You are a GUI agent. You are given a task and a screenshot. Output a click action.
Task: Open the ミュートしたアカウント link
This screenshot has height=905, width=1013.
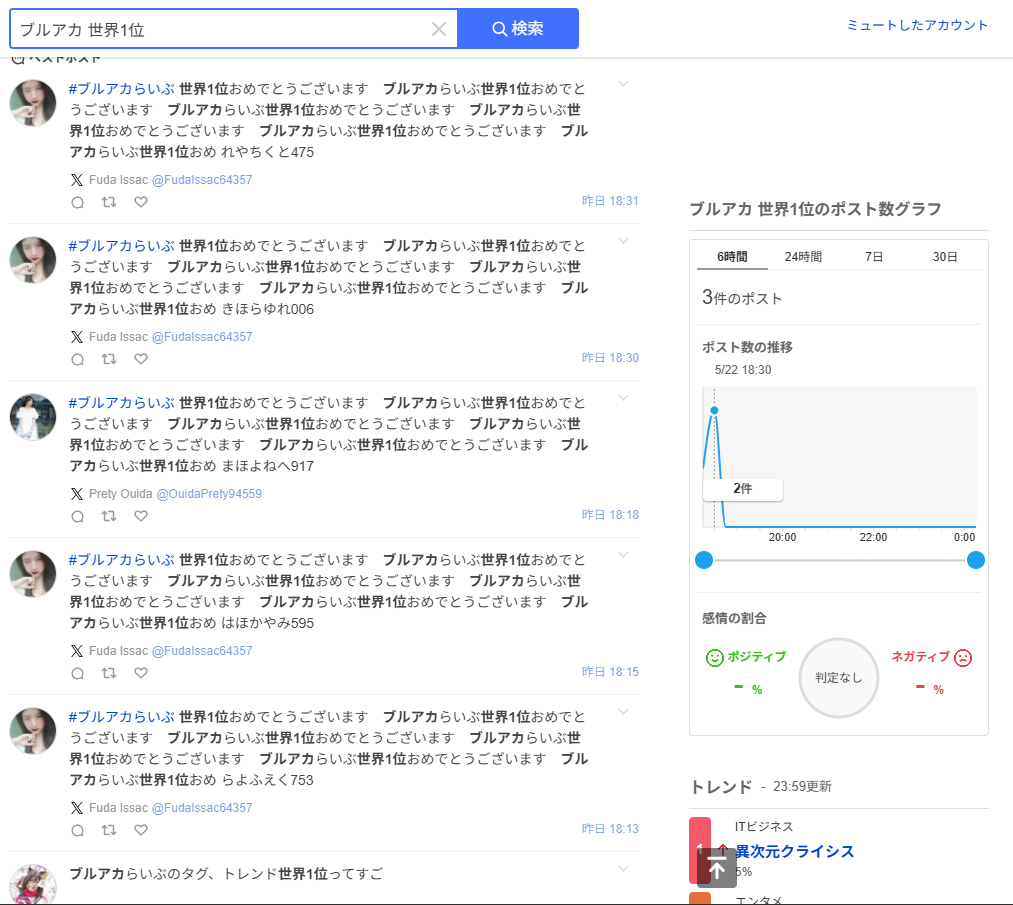click(917, 25)
